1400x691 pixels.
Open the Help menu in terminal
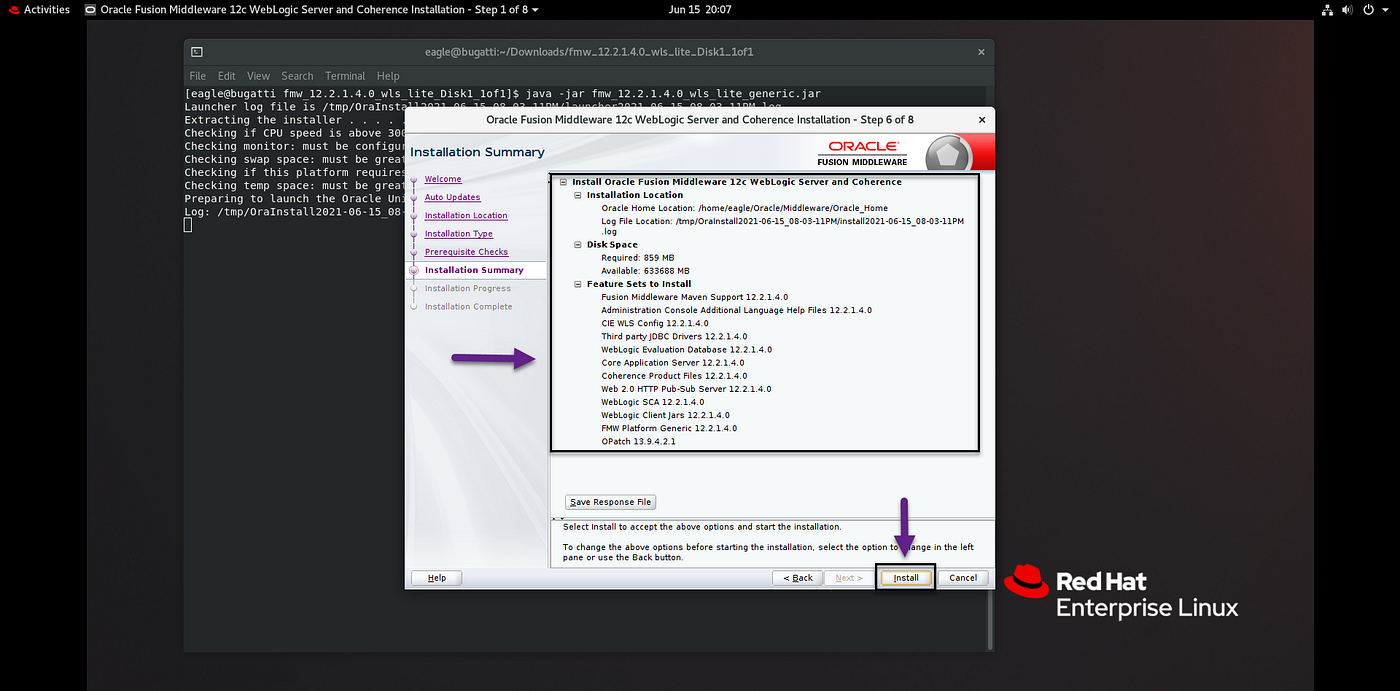pos(388,76)
